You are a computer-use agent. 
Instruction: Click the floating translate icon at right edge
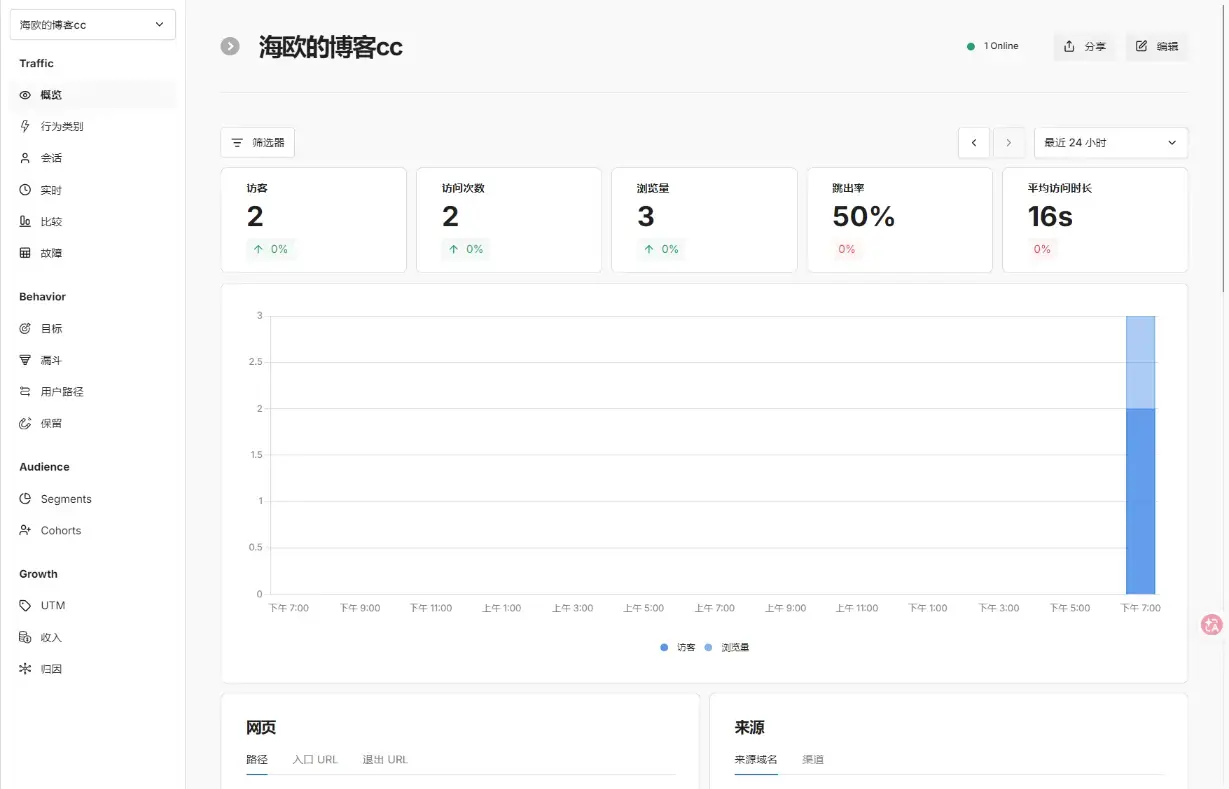pyautogui.click(x=1211, y=625)
